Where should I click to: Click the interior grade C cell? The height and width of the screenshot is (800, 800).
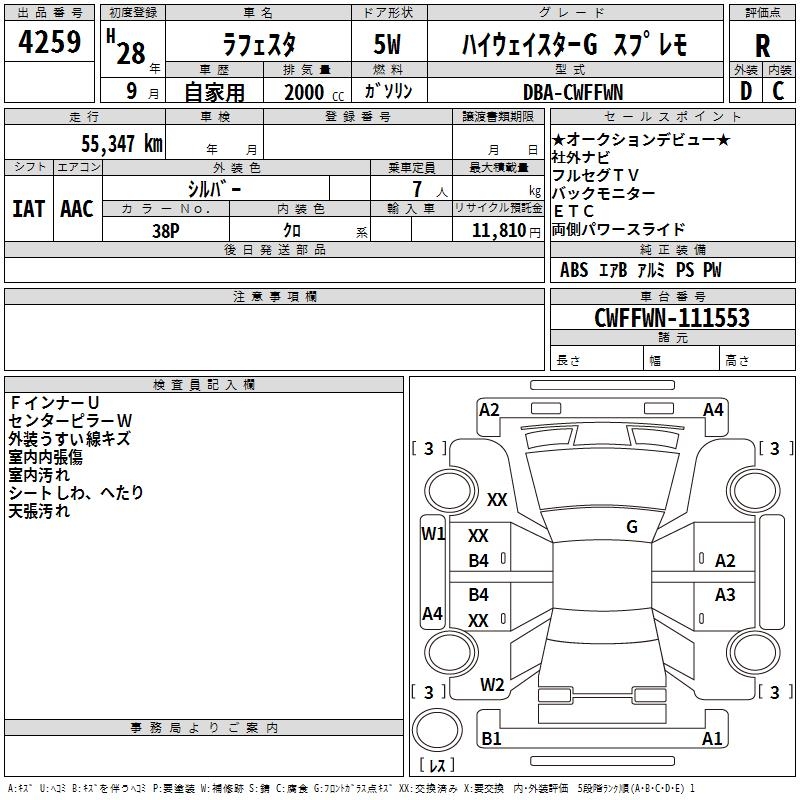779,91
